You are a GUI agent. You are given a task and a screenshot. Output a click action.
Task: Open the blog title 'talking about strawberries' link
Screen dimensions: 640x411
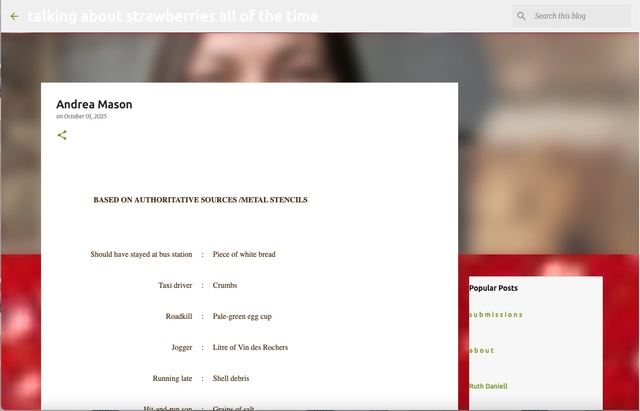[173, 16]
